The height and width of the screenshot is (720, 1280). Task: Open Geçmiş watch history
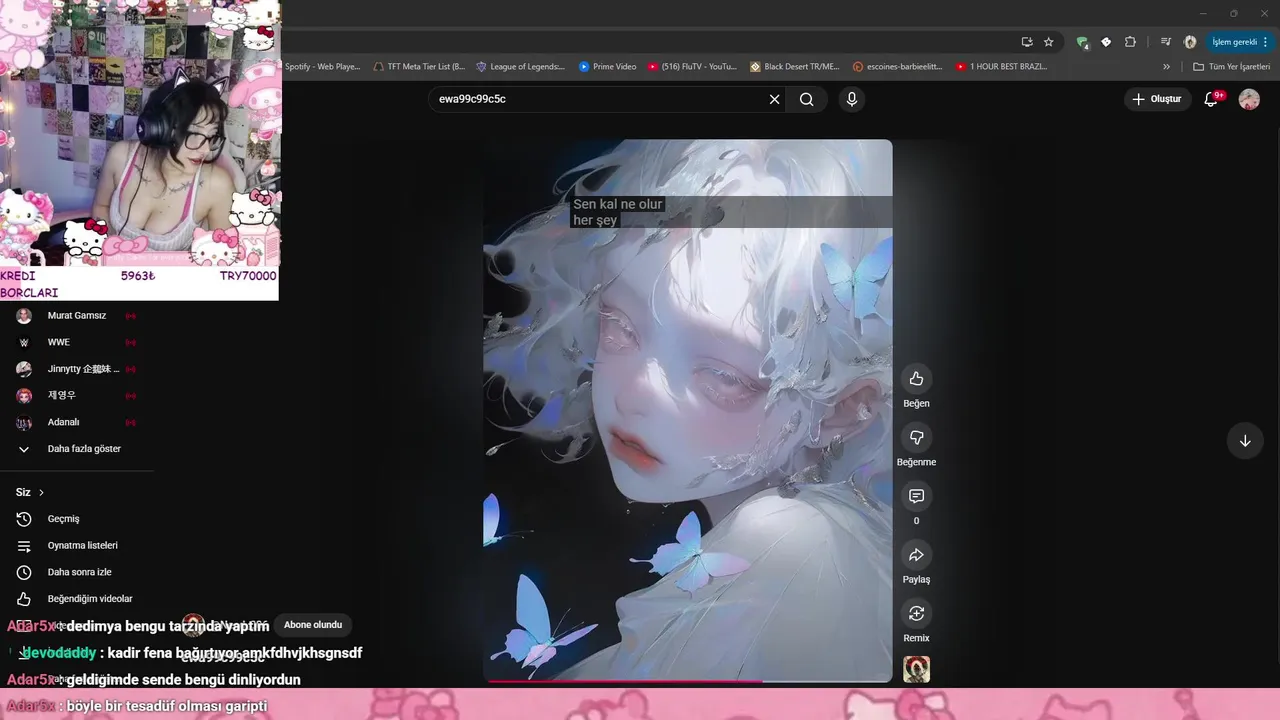[77, 519]
